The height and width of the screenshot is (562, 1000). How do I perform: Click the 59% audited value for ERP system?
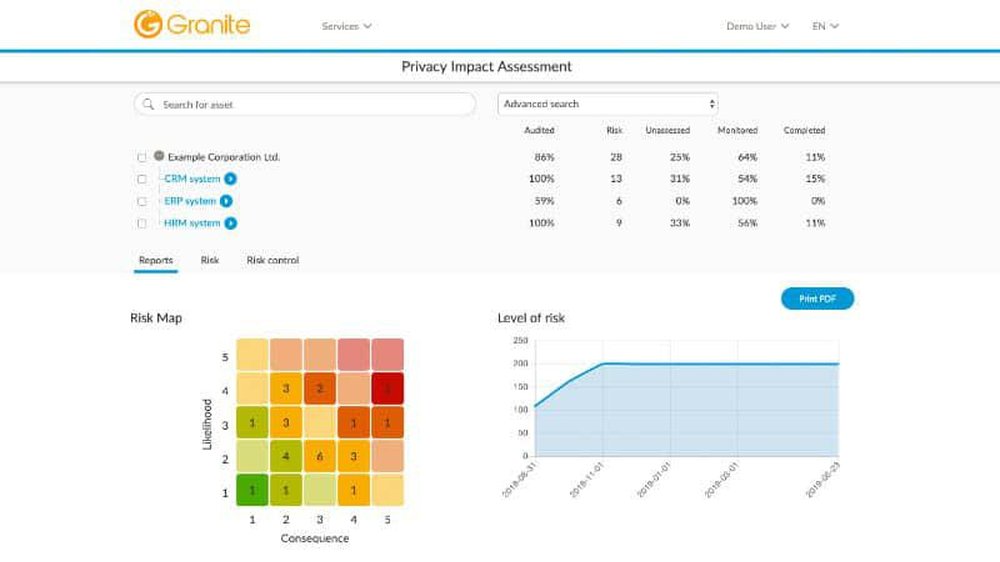[x=544, y=201]
